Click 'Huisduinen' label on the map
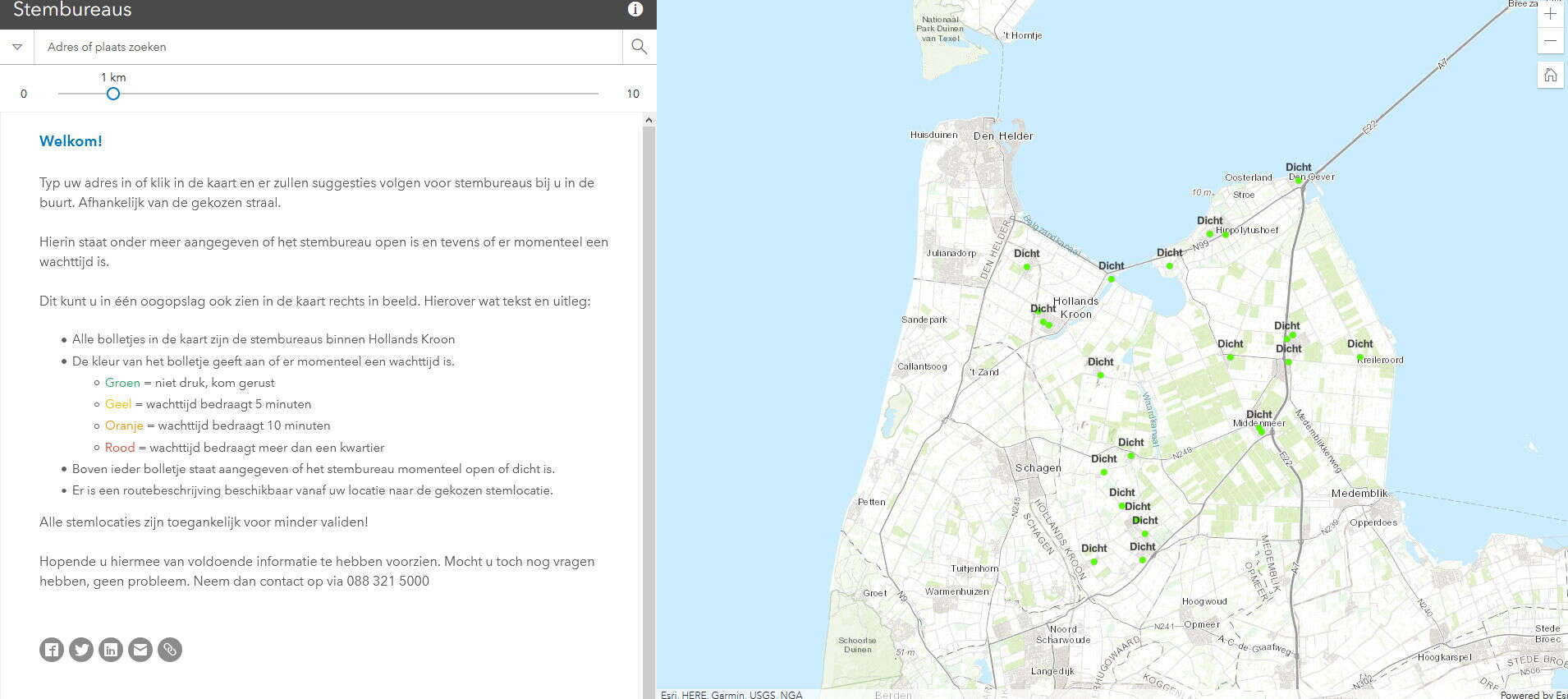The height and width of the screenshot is (699, 1568). click(934, 135)
